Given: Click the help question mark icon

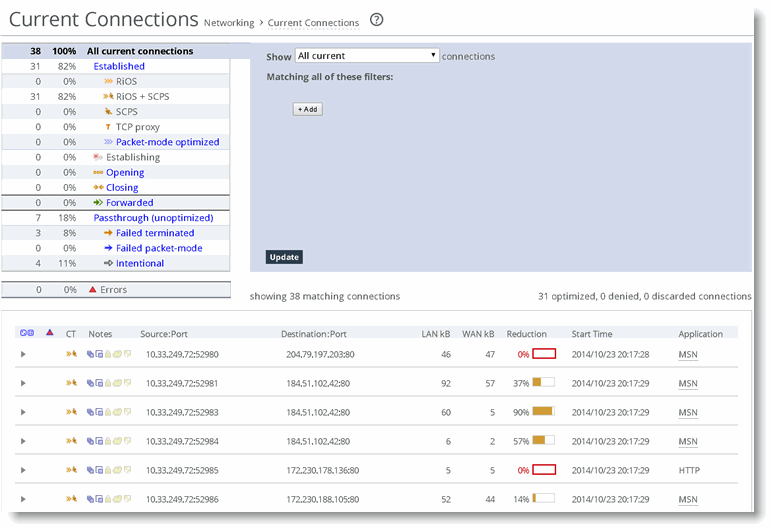Looking at the screenshot, I should pyautogui.click(x=377, y=20).
